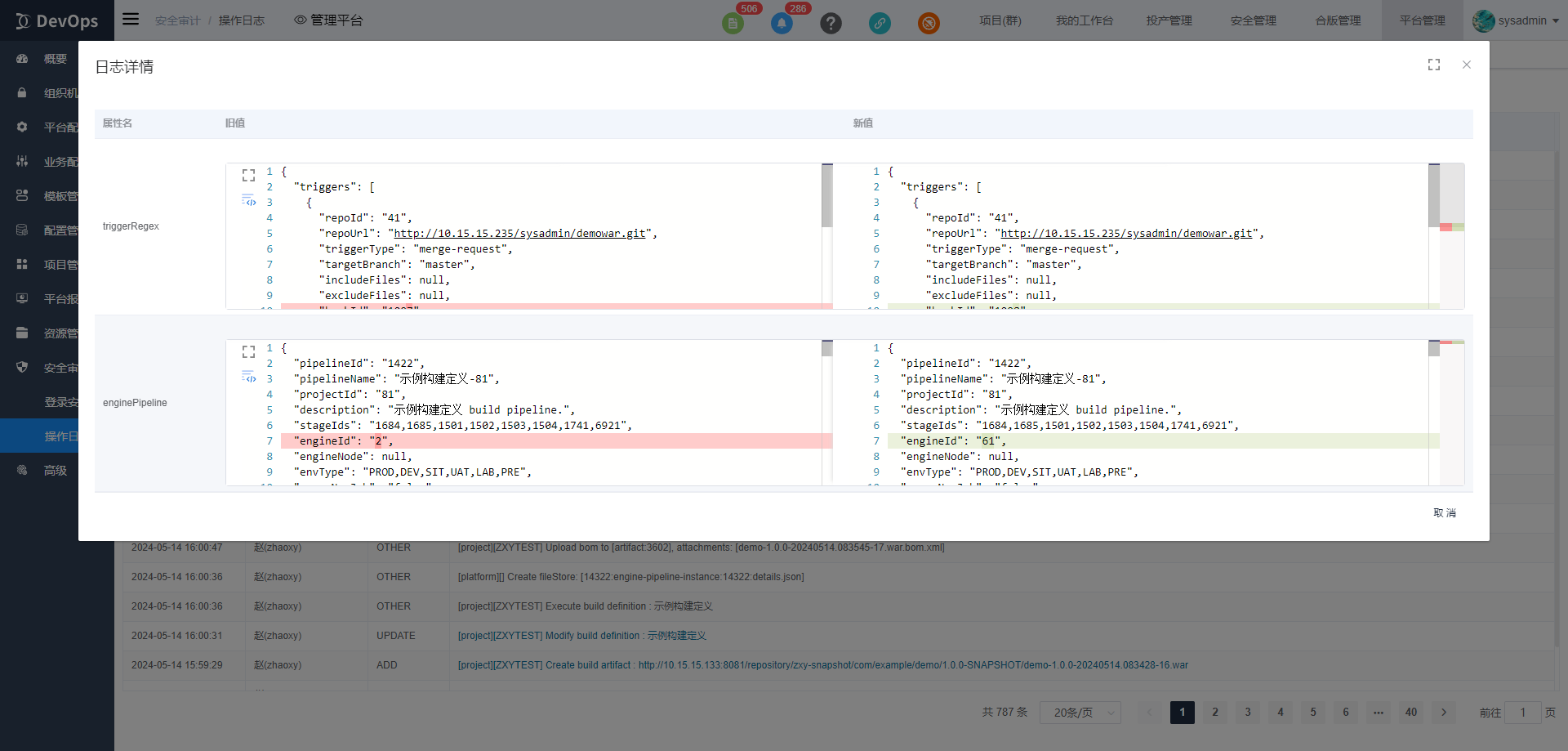Image resolution: width=1568 pixels, height=751 pixels.
Task: Open the repoUrl link in old value pane
Action: (519, 234)
